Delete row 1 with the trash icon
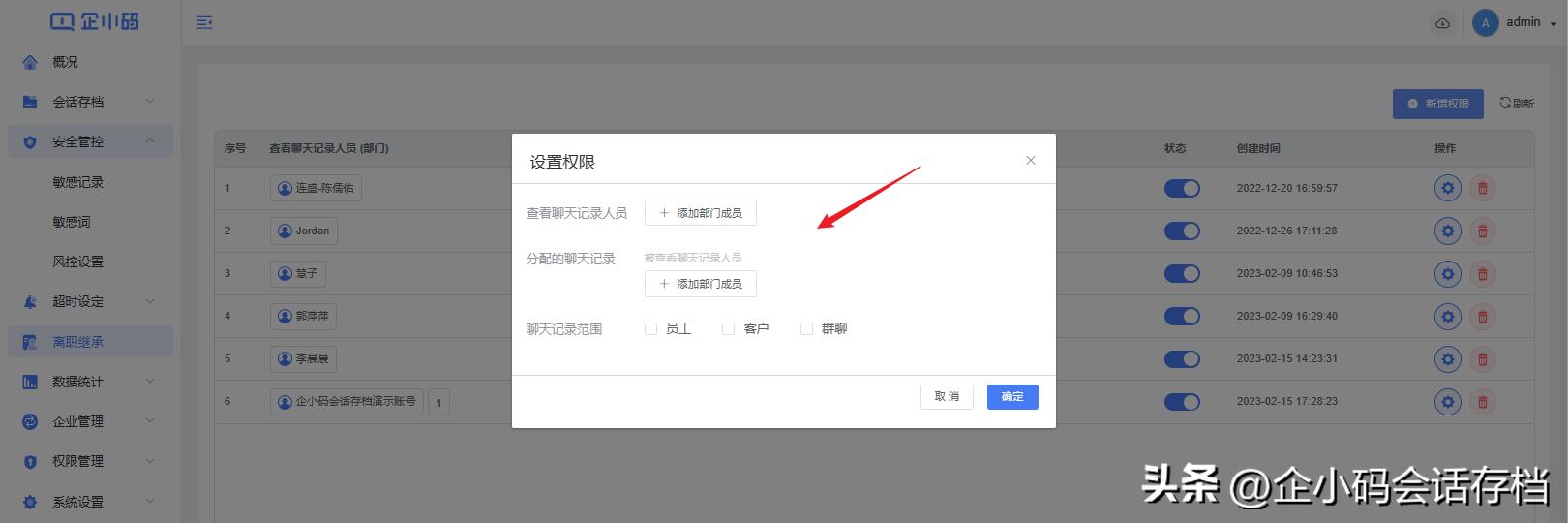 coord(1483,188)
